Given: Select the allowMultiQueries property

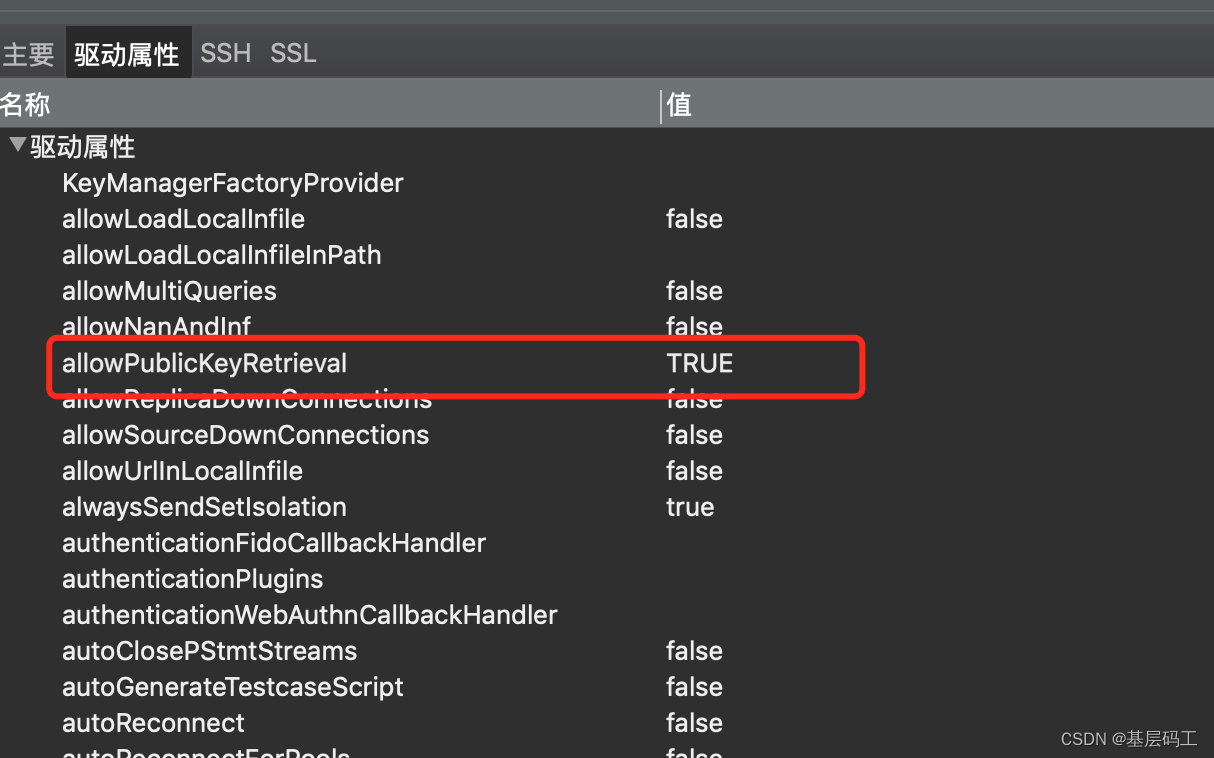Looking at the screenshot, I should [x=169, y=291].
